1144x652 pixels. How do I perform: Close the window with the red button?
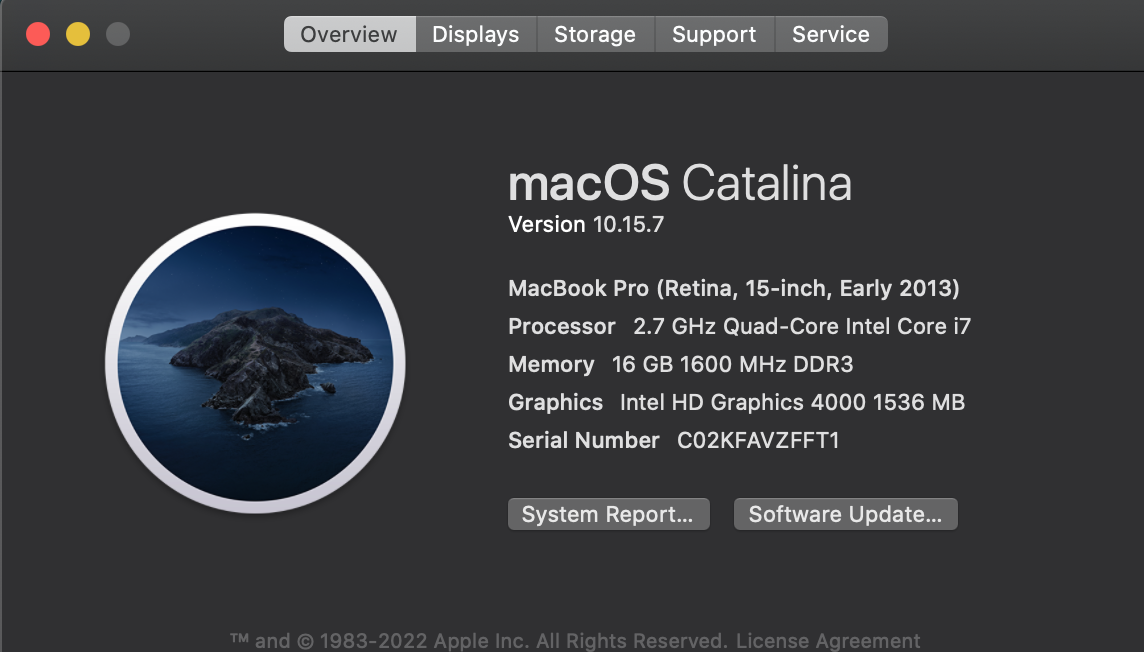38,34
